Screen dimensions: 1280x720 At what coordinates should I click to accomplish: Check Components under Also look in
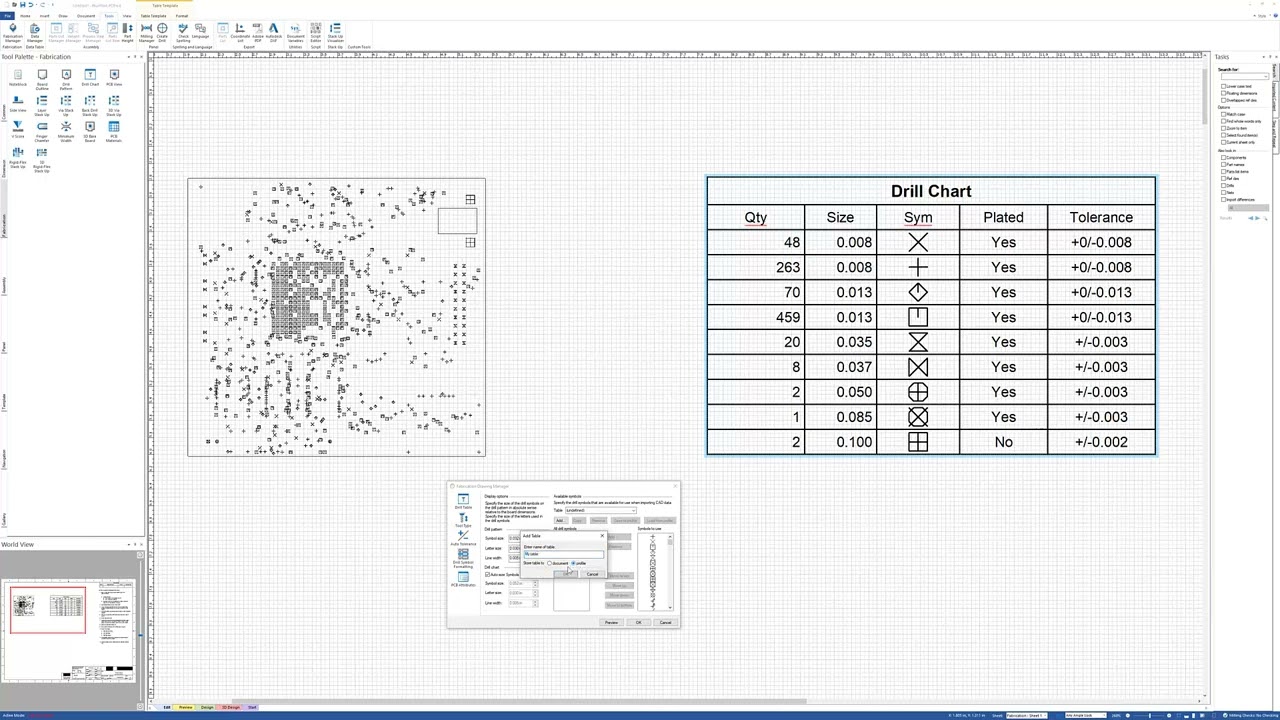pos(1223,158)
